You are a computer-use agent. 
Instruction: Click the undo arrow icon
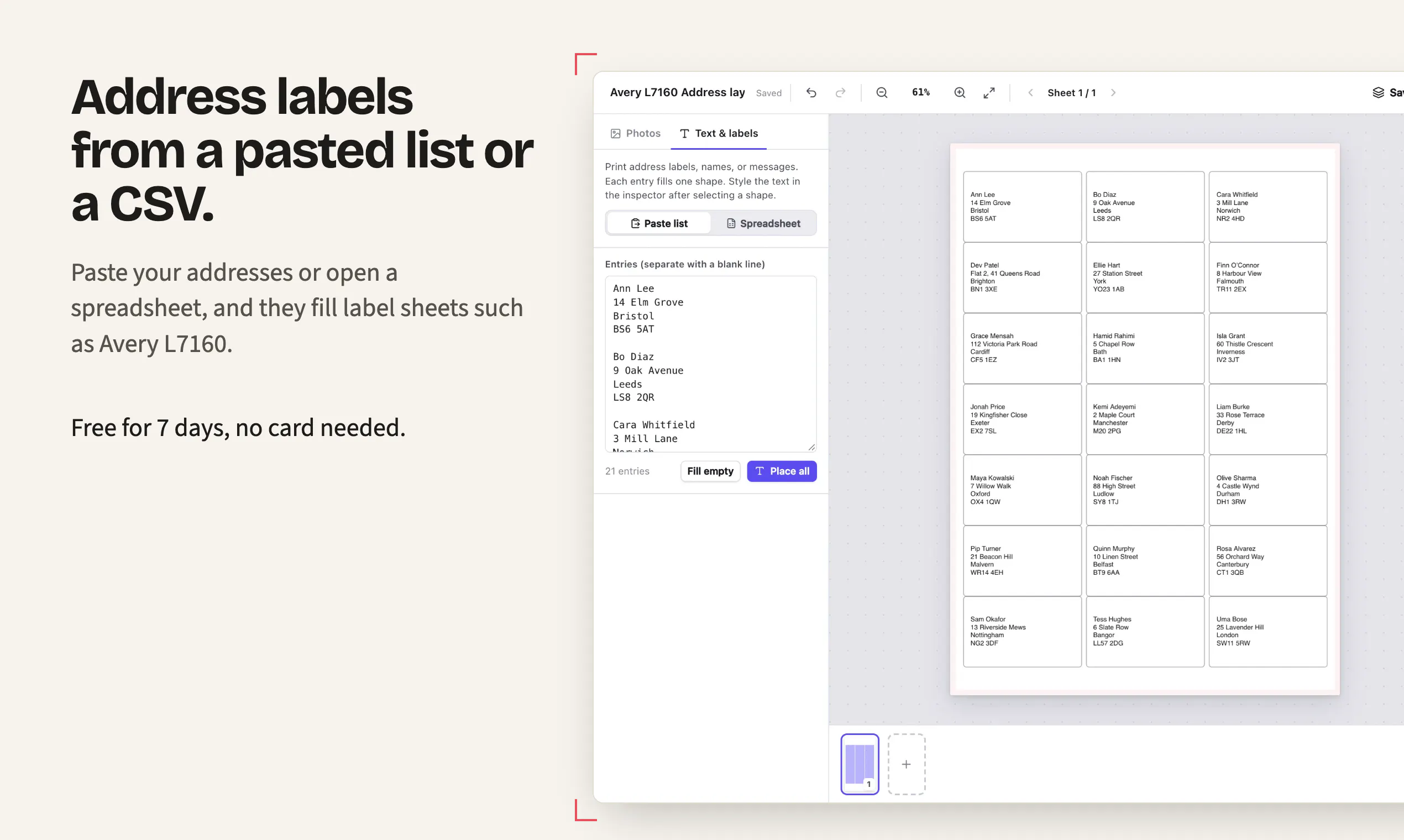(x=811, y=93)
